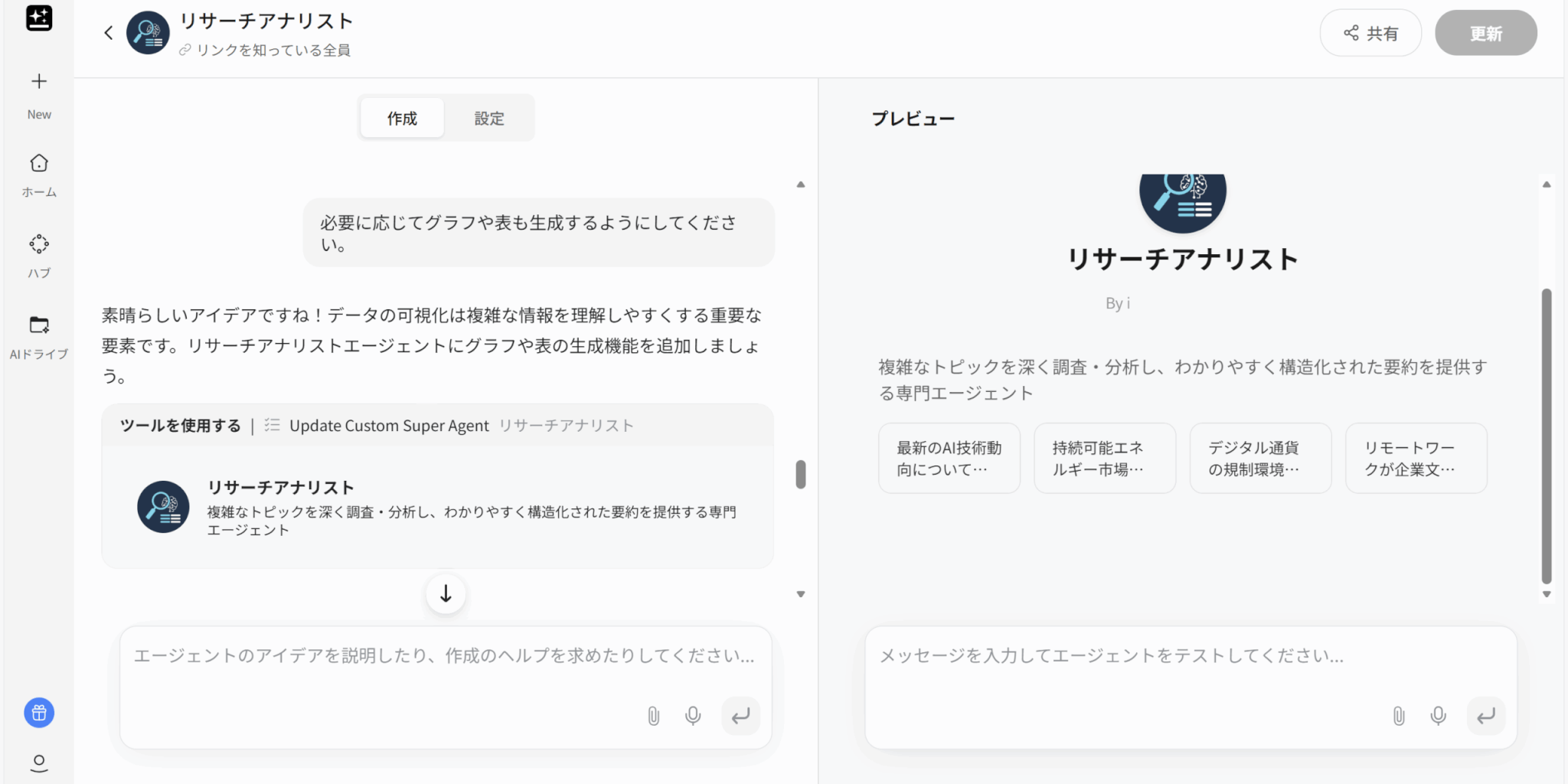The width and height of the screenshot is (1568, 784).
Task: Select suggestion デジタル通貨の規制環境
Action: coord(1259,458)
